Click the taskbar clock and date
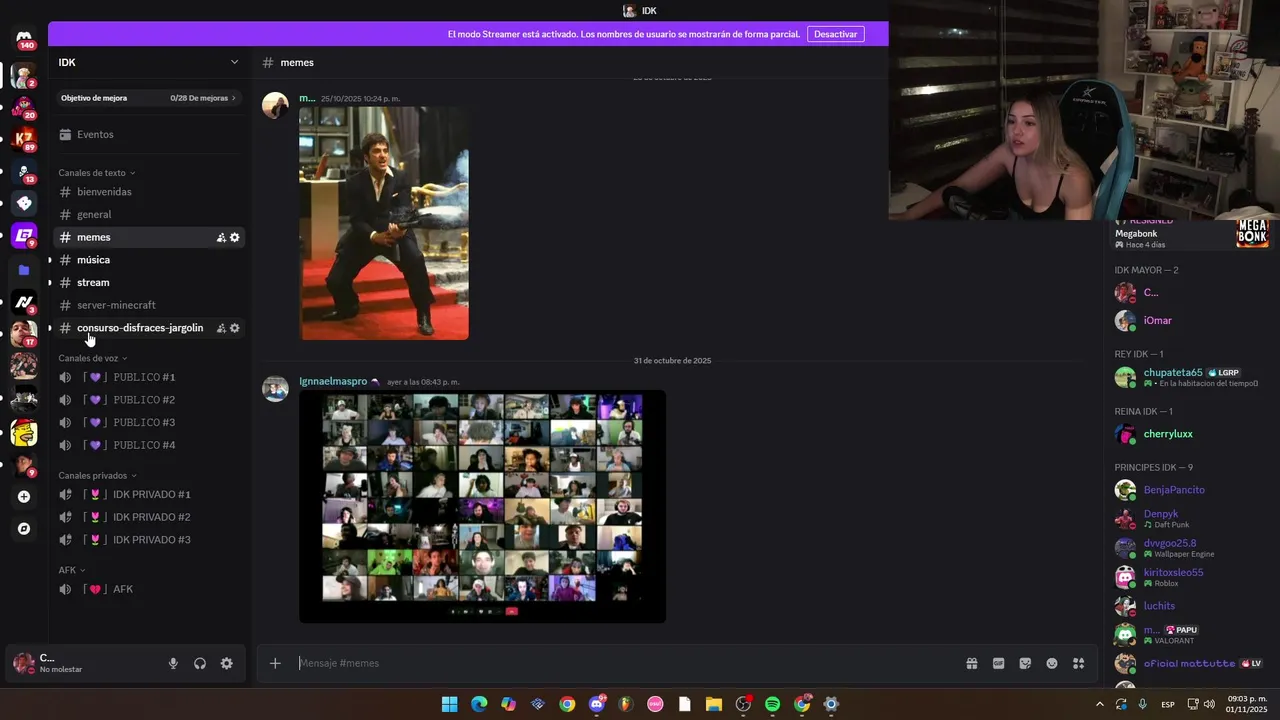Image resolution: width=1280 pixels, height=720 pixels. click(x=1247, y=704)
